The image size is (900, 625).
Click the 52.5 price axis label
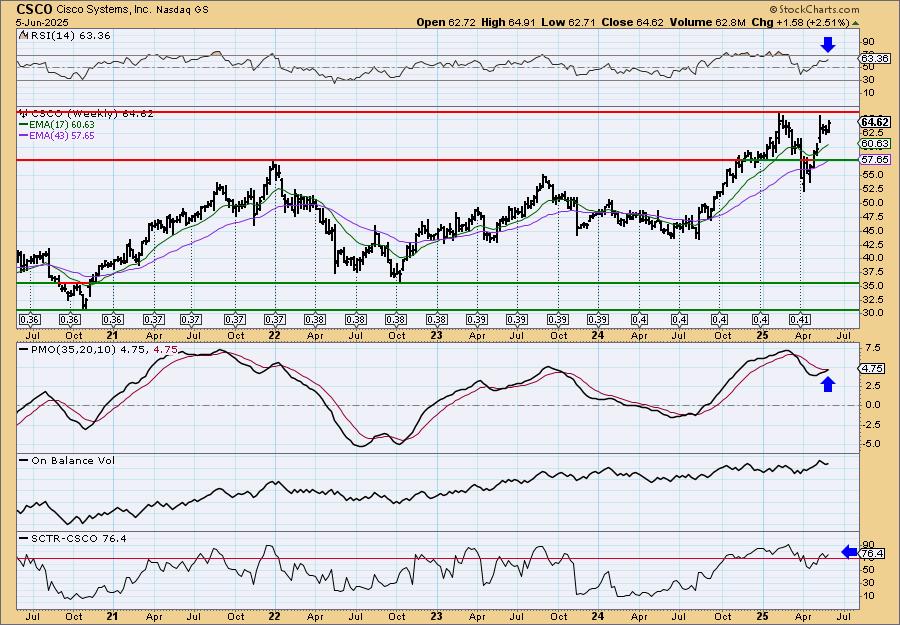(x=871, y=189)
